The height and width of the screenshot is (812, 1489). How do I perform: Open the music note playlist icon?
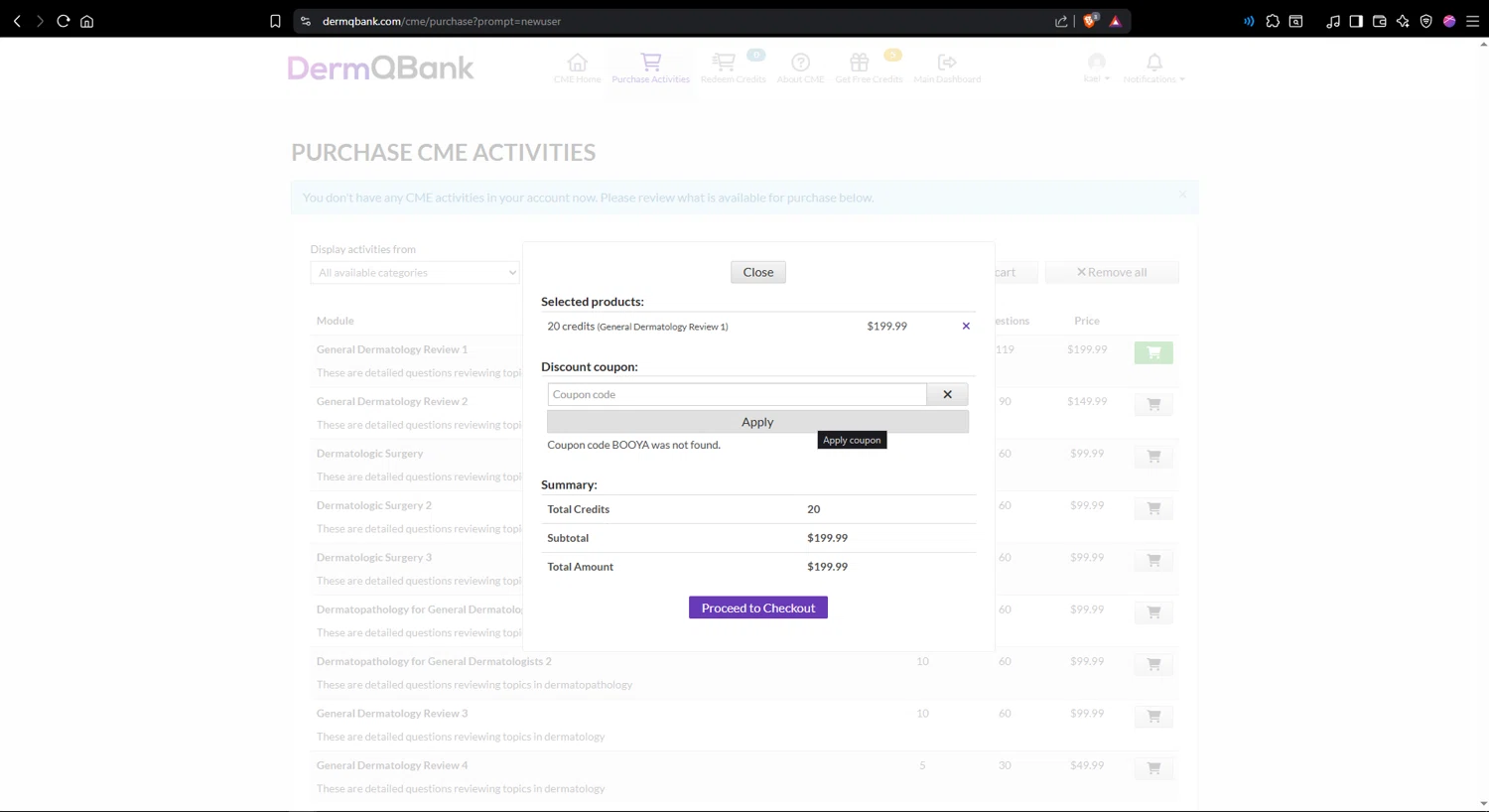click(1333, 21)
